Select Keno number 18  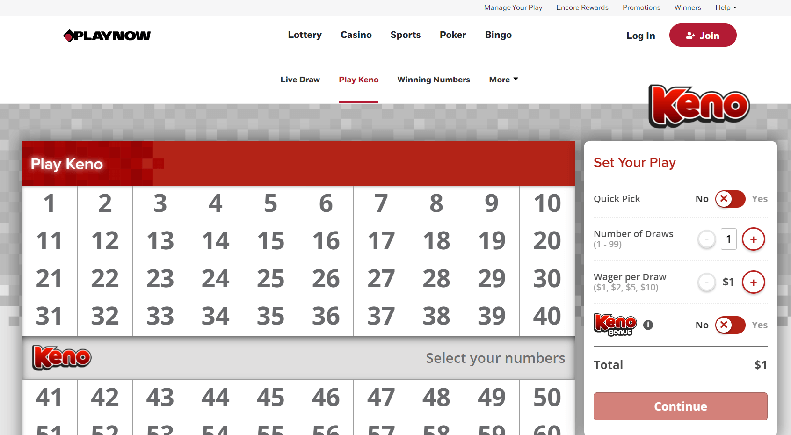click(x=436, y=241)
